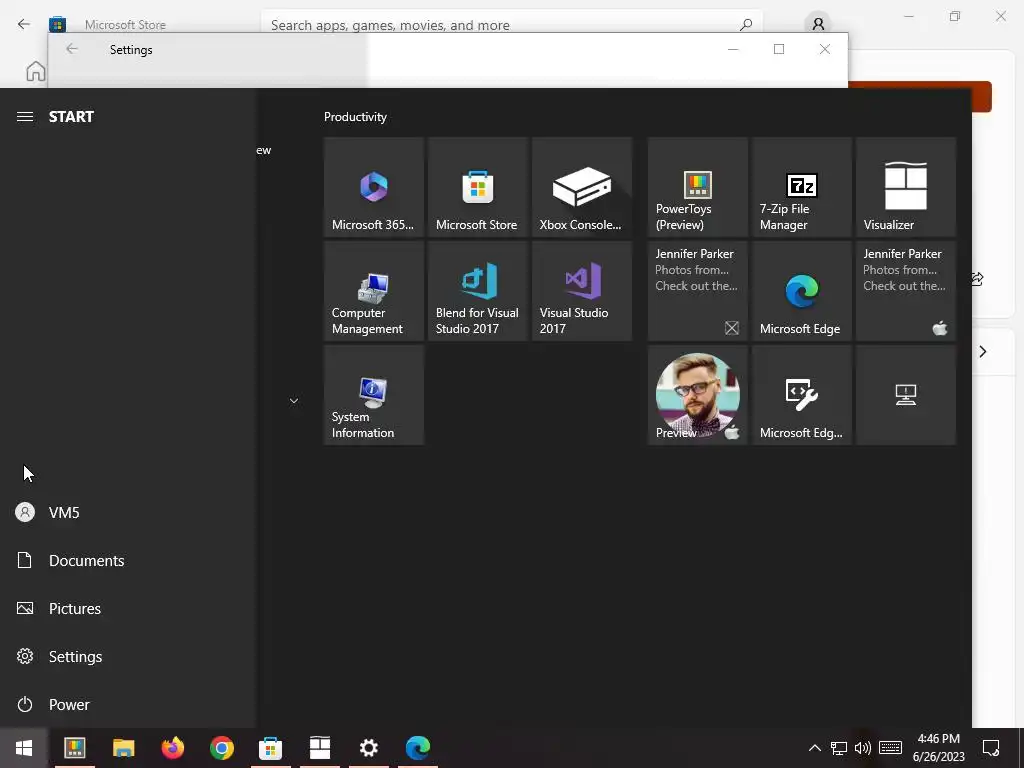1024x768 pixels.
Task: Launch Firefox from the taskbar
Action: tap(173, 748)
